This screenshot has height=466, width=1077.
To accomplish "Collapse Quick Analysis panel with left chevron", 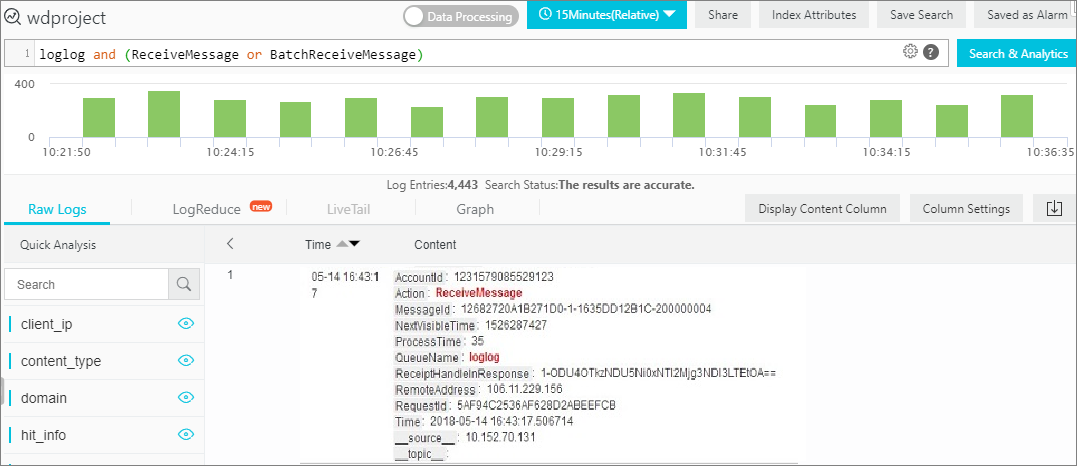I will (230, 243).
